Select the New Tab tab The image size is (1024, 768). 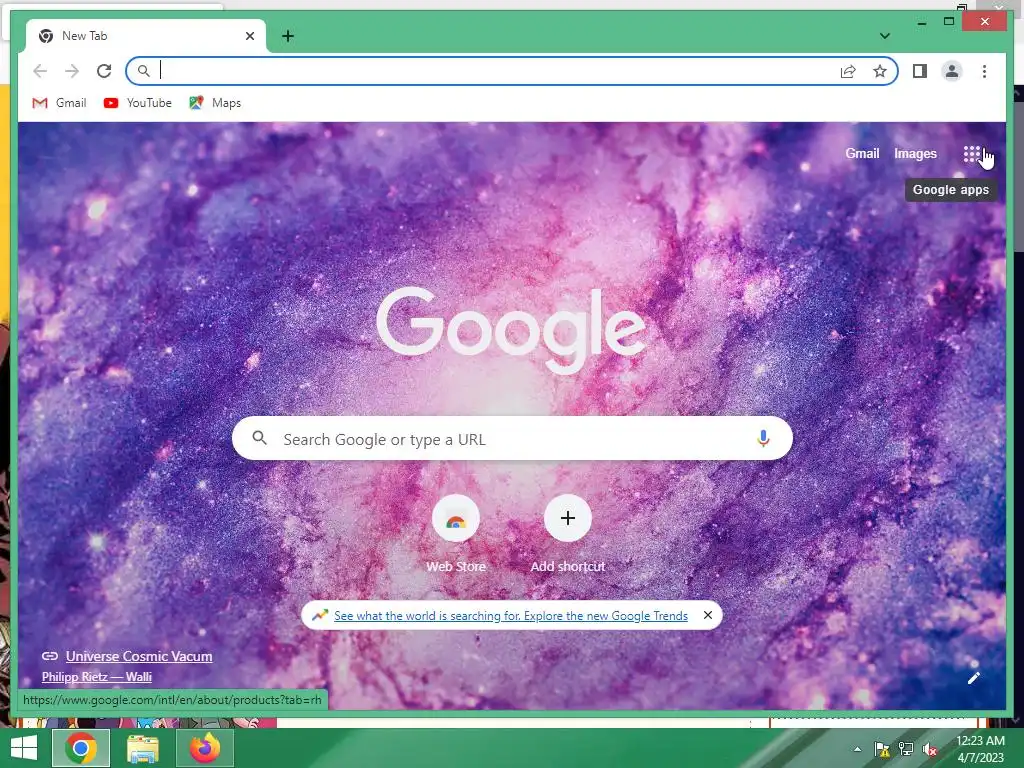tap(146, 36)
